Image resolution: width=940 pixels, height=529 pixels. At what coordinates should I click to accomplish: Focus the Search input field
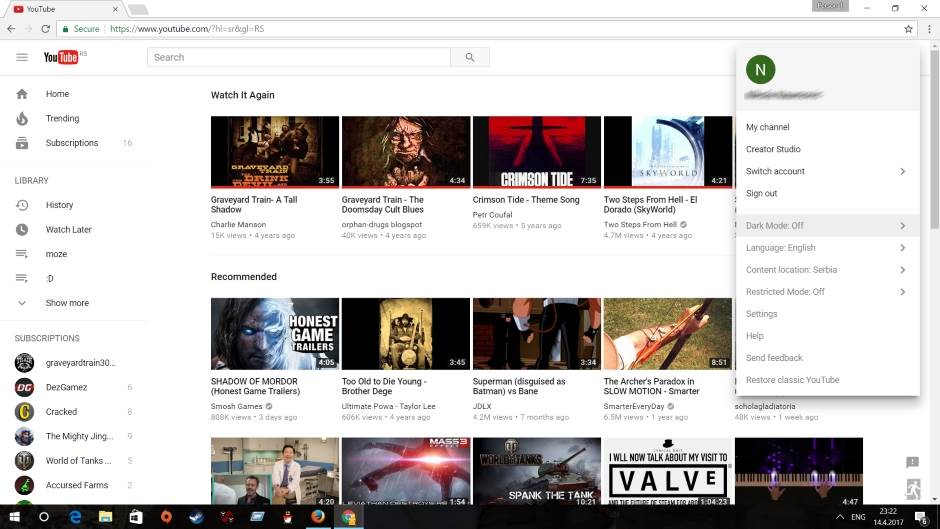pos(299,57)
